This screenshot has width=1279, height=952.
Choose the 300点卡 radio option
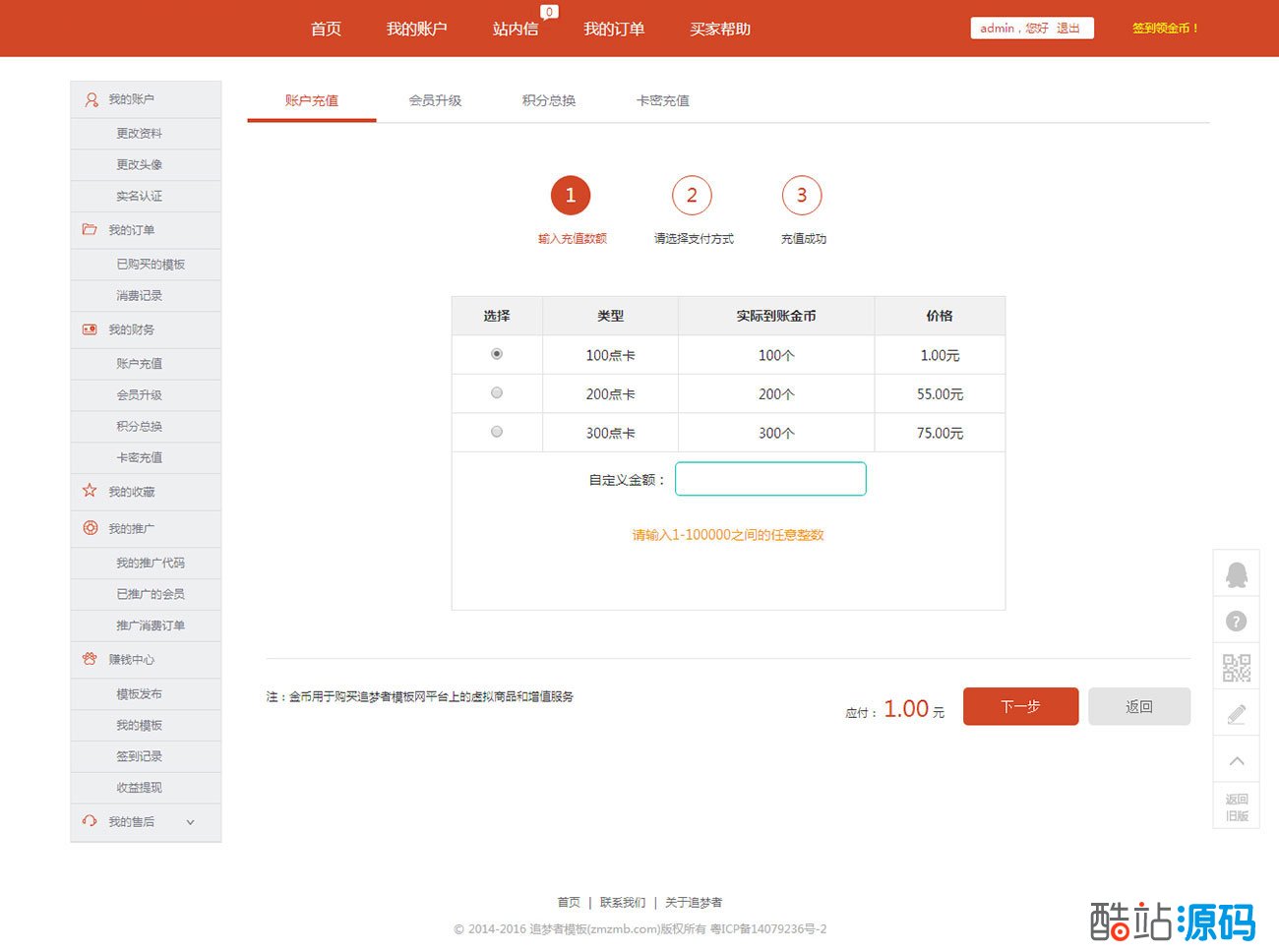(497, 432)
